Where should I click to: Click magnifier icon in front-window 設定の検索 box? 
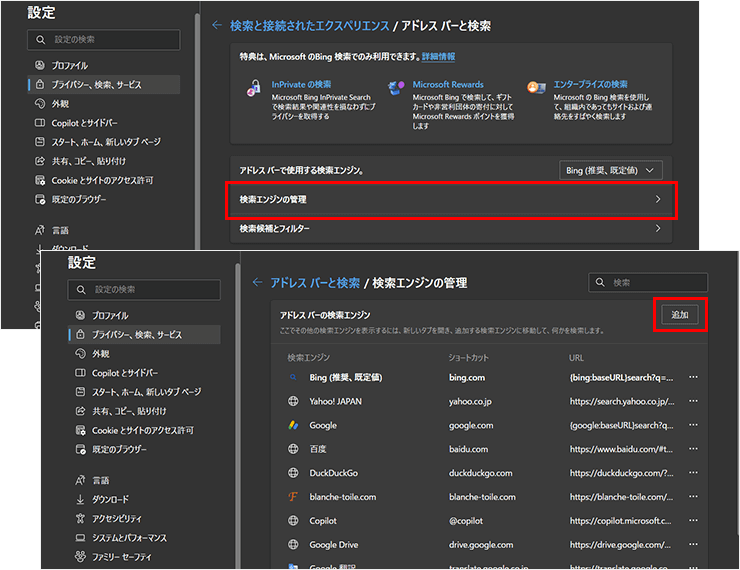81,289
